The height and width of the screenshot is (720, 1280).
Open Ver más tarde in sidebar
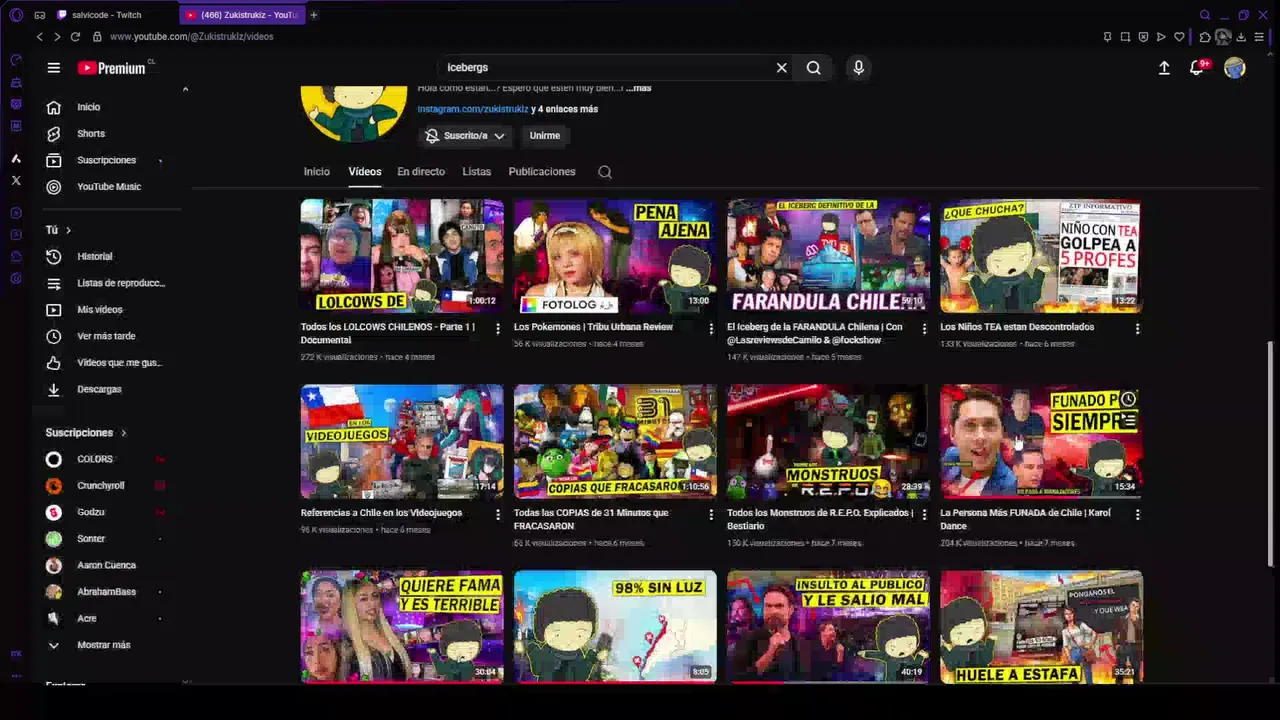tap(106, 337)
